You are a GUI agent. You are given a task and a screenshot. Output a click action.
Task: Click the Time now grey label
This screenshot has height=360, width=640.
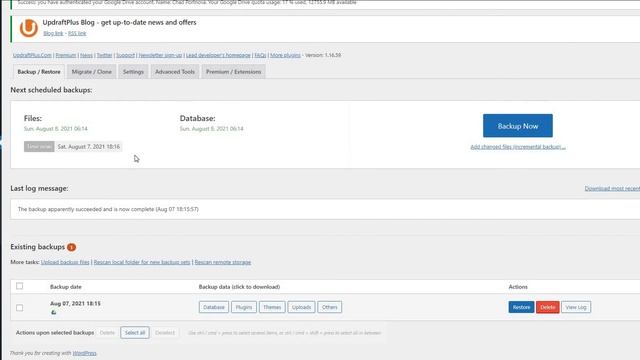click(x=39, y=147)
